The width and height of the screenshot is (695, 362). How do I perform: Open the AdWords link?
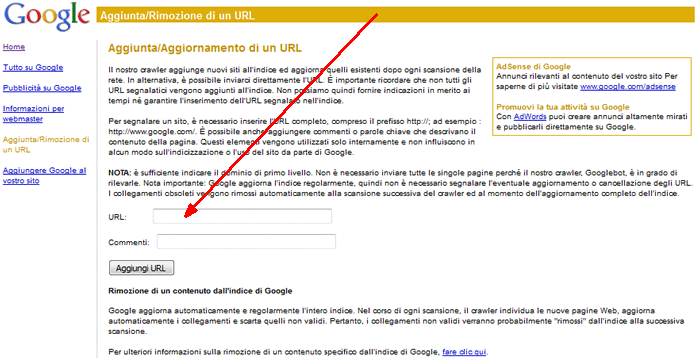coord(530,117)
